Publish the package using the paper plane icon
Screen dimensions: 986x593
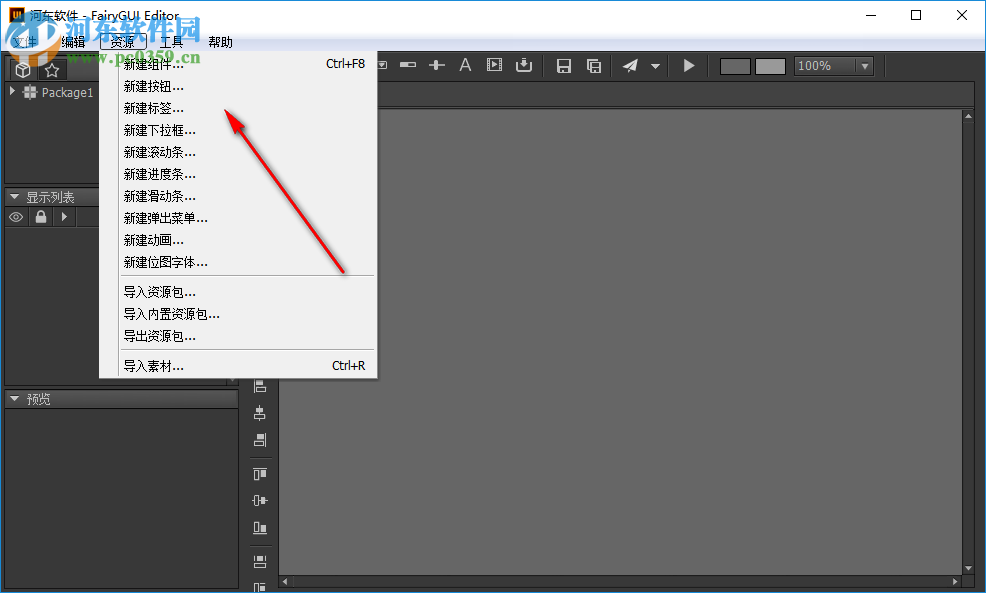click(630, 64)
